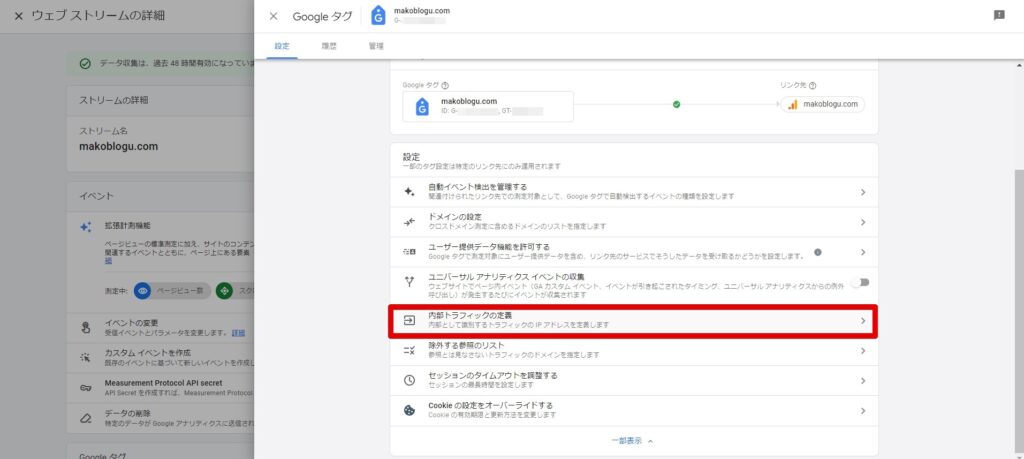
Task: Switch to the 管理 tab
Action: 376,46
